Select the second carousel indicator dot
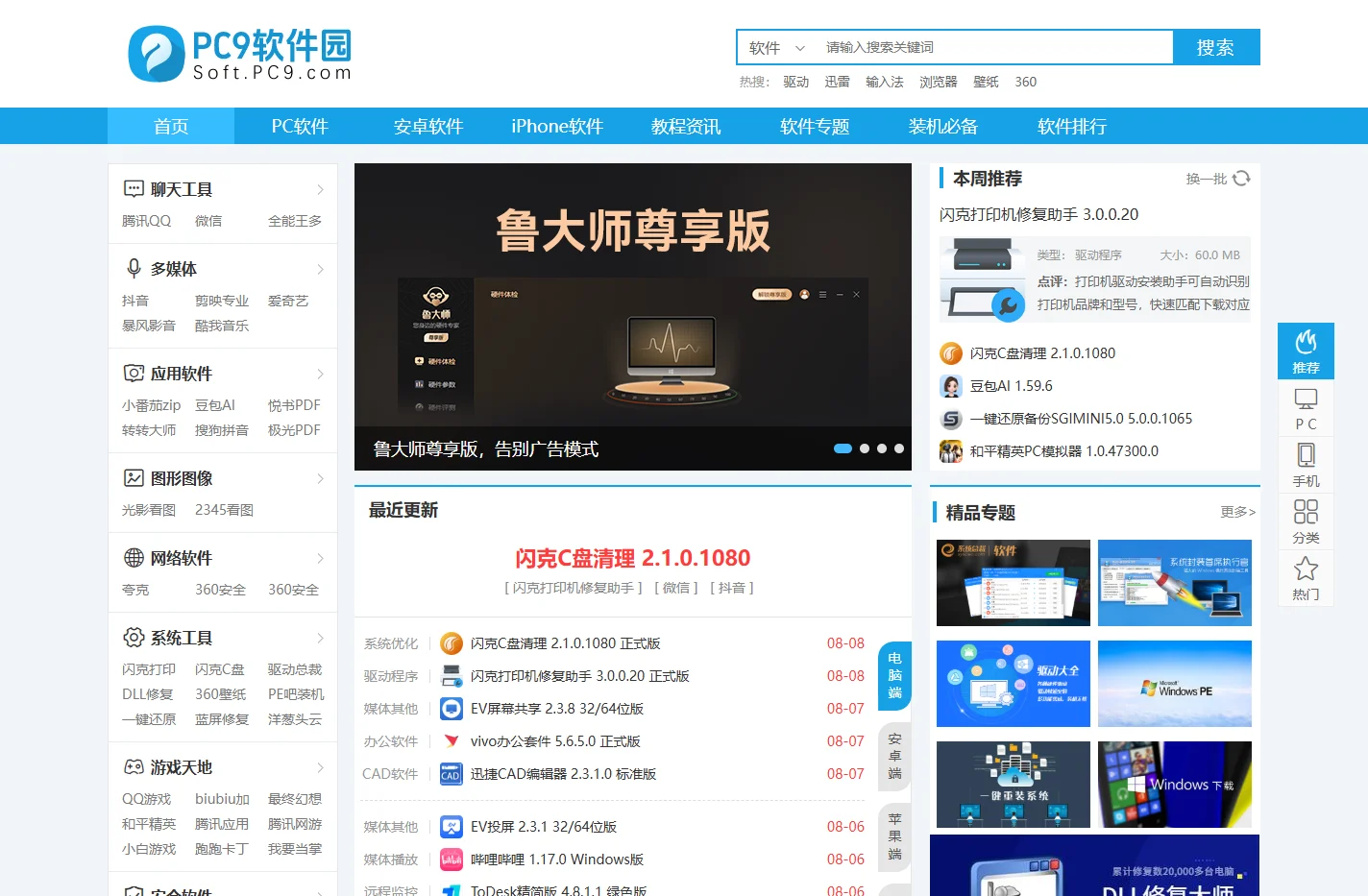The image size is (1368, 896). tap(865, 448)
